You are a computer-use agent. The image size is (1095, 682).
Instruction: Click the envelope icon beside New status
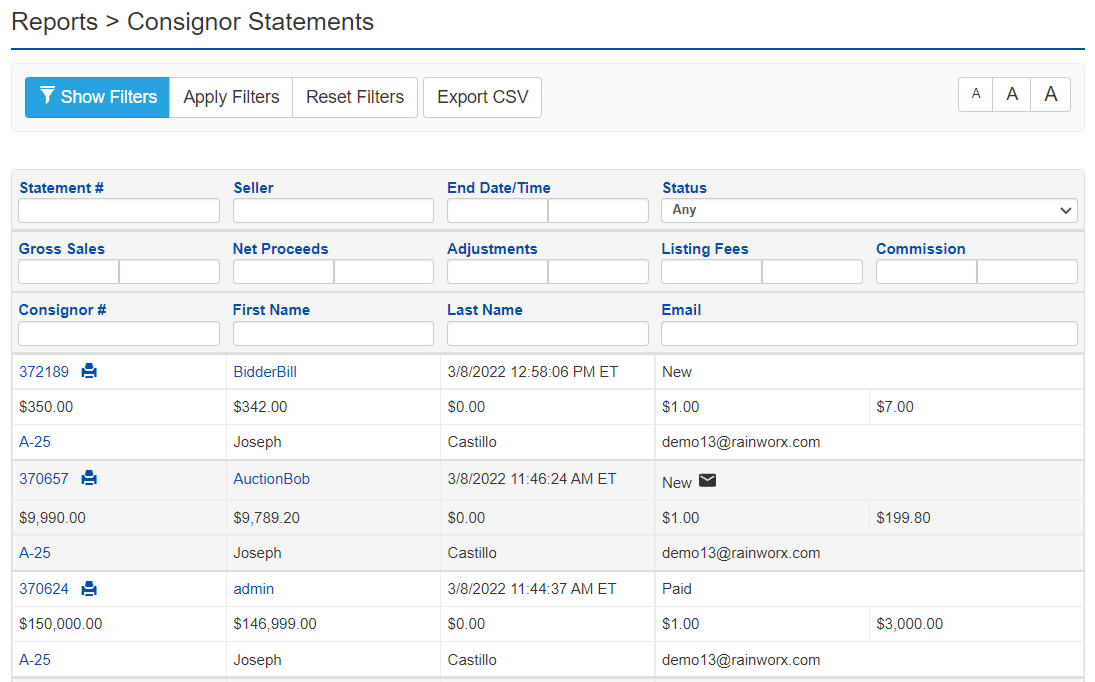tap(707, 480)
